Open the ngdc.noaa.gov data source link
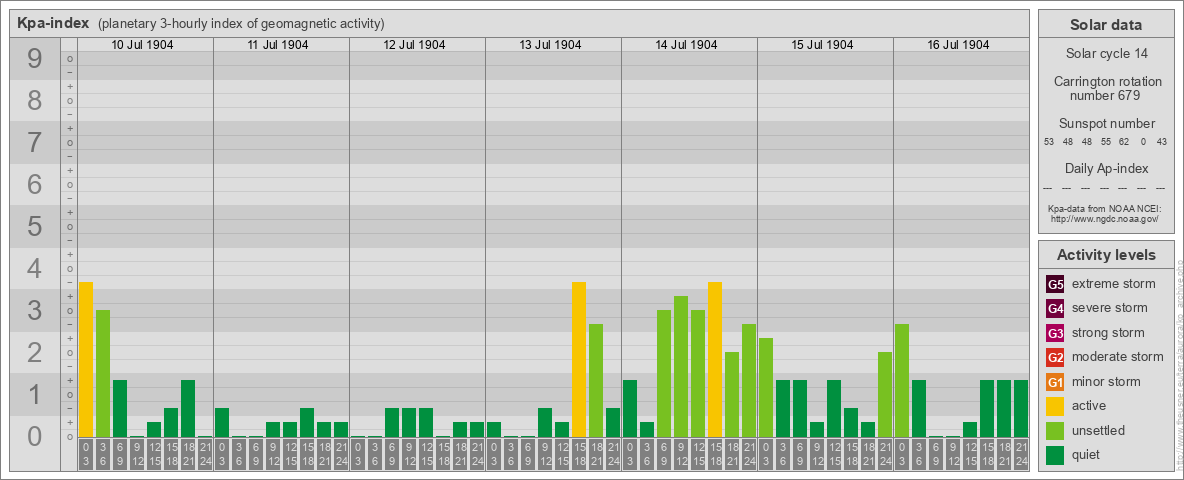 [1105, 219]
